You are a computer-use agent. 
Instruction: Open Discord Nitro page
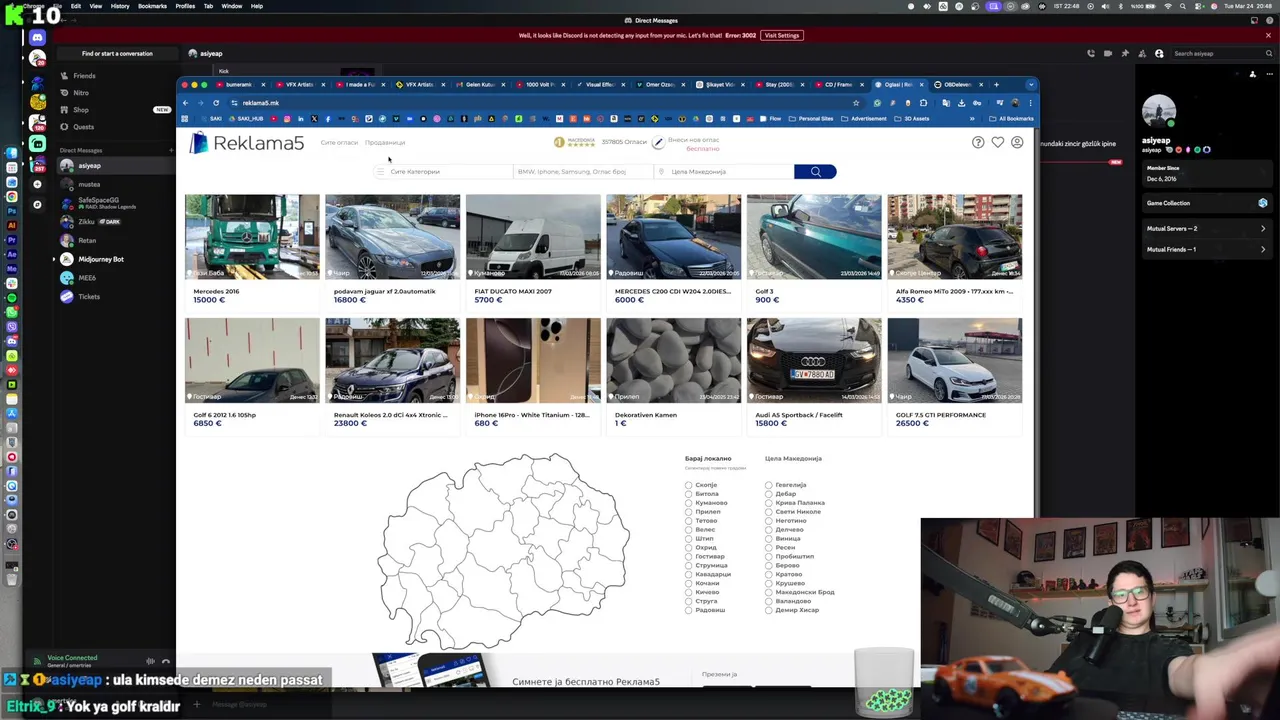81,93
